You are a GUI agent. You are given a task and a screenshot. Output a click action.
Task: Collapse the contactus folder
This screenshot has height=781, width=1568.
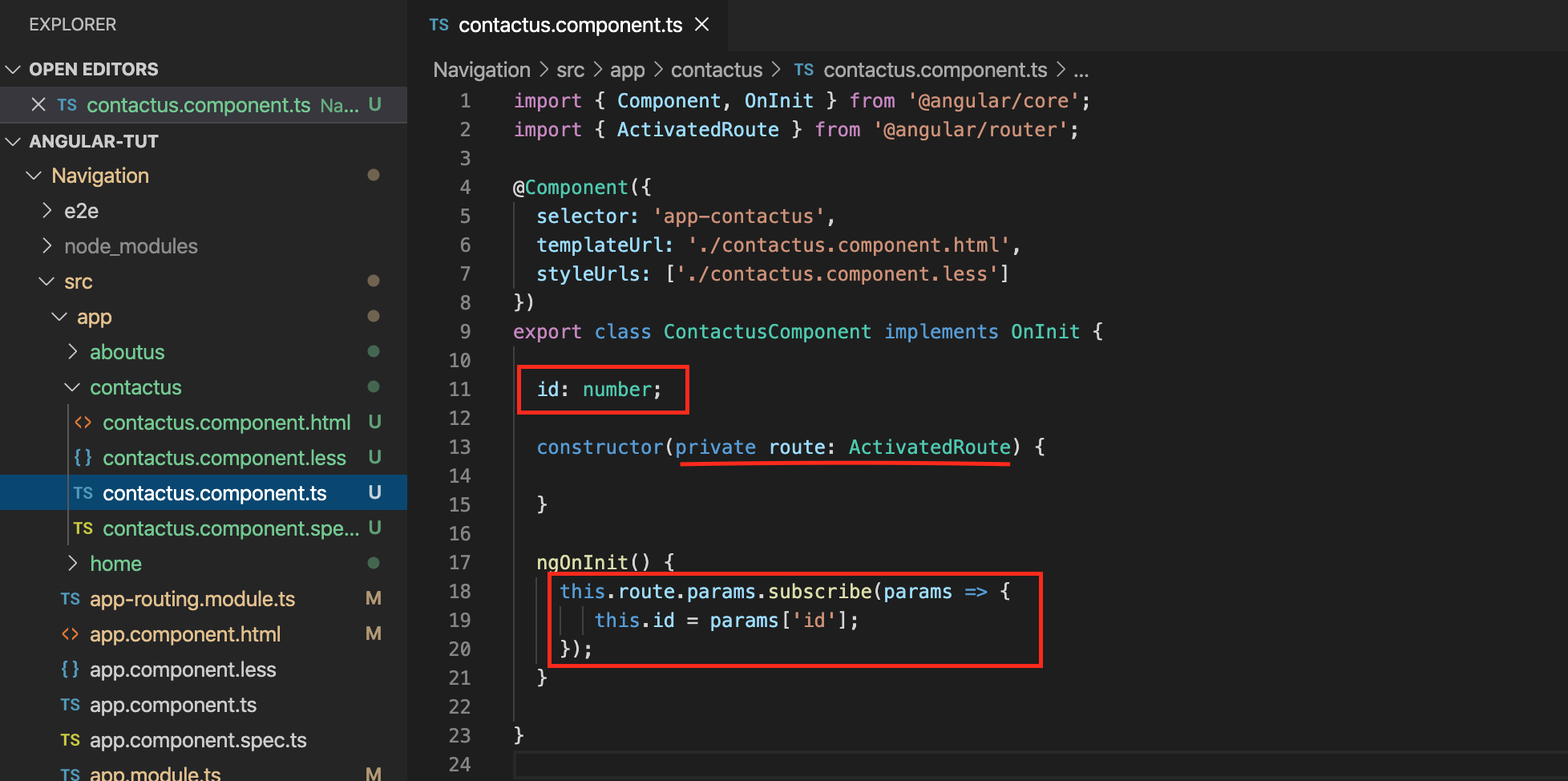[72, 387]
